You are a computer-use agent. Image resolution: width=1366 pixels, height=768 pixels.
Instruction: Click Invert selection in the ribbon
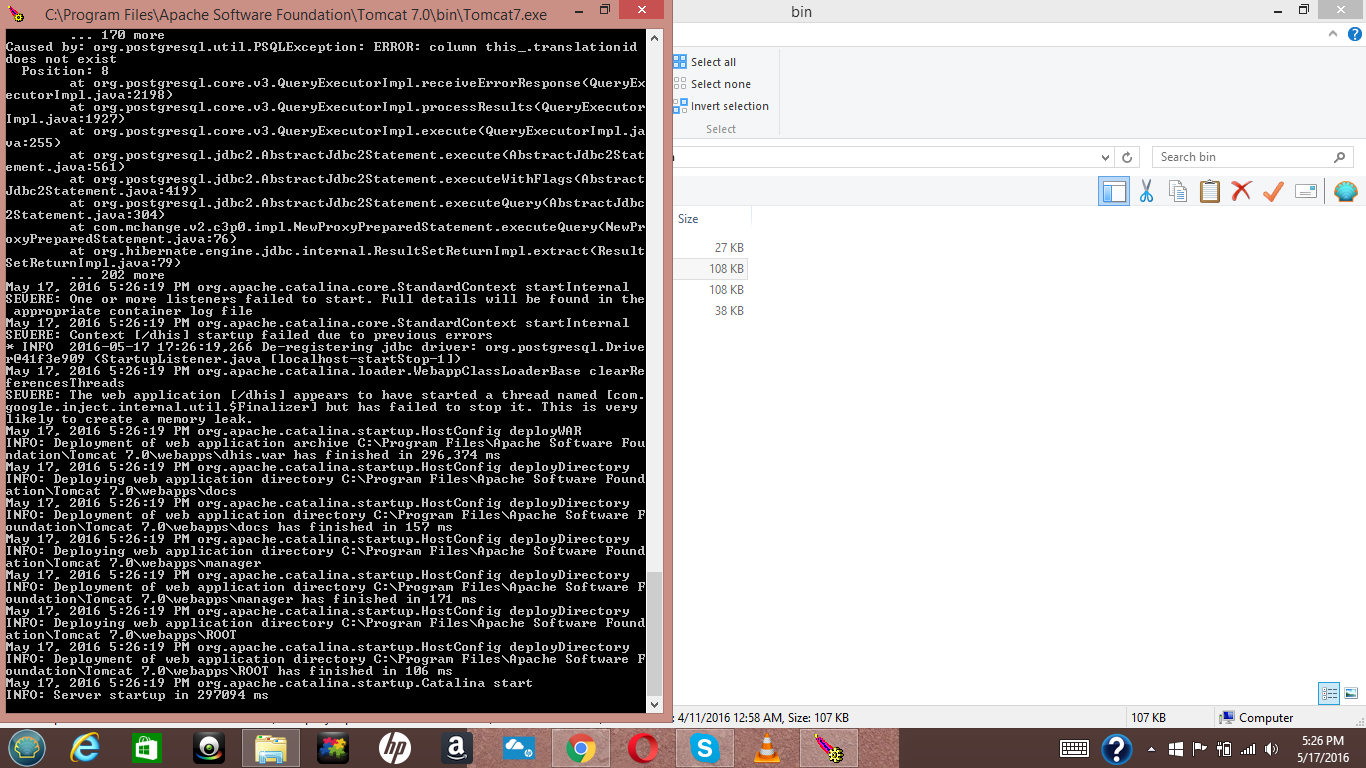728,106
